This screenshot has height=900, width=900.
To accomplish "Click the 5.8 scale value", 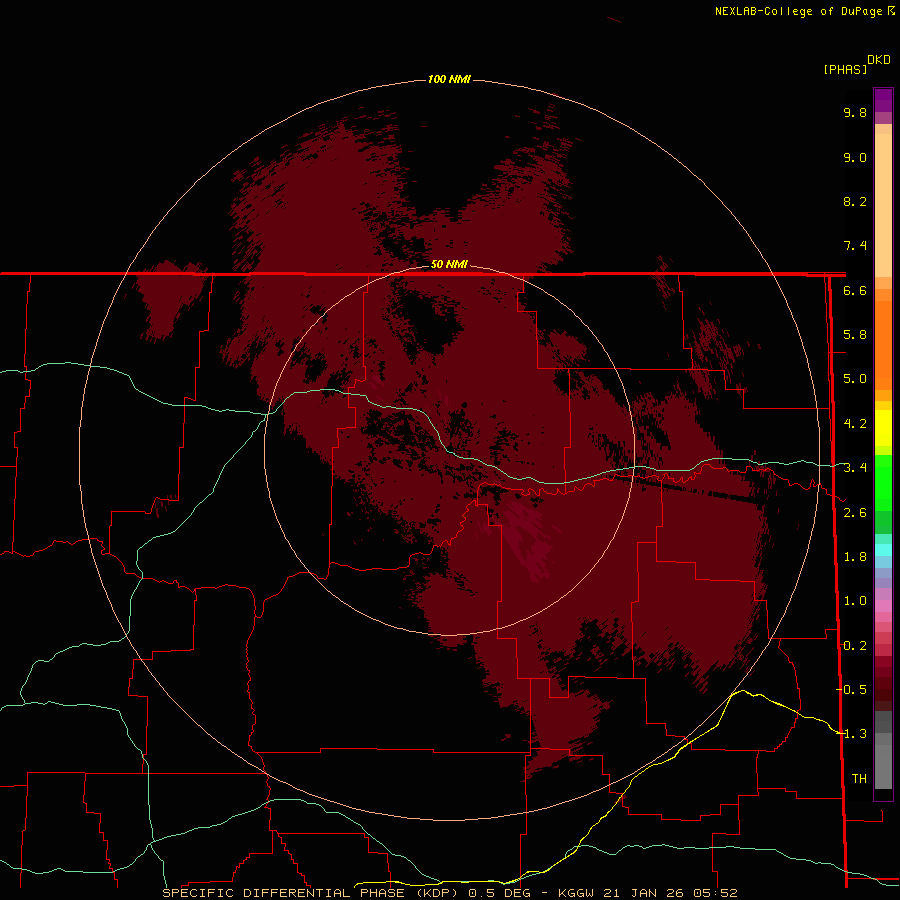I will pos(855,335).
